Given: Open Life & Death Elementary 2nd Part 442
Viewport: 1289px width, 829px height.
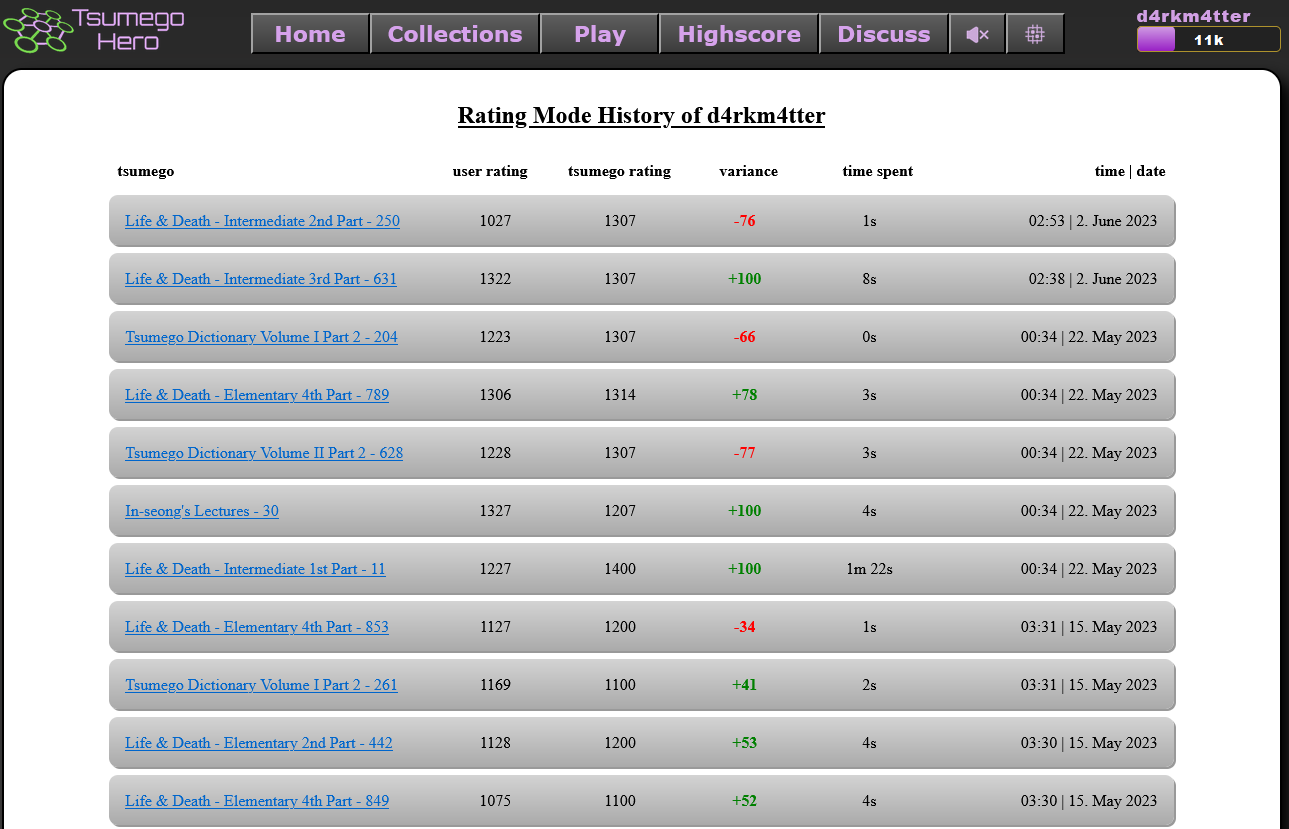Looking at the screenshot, I should tap(259, 743).
